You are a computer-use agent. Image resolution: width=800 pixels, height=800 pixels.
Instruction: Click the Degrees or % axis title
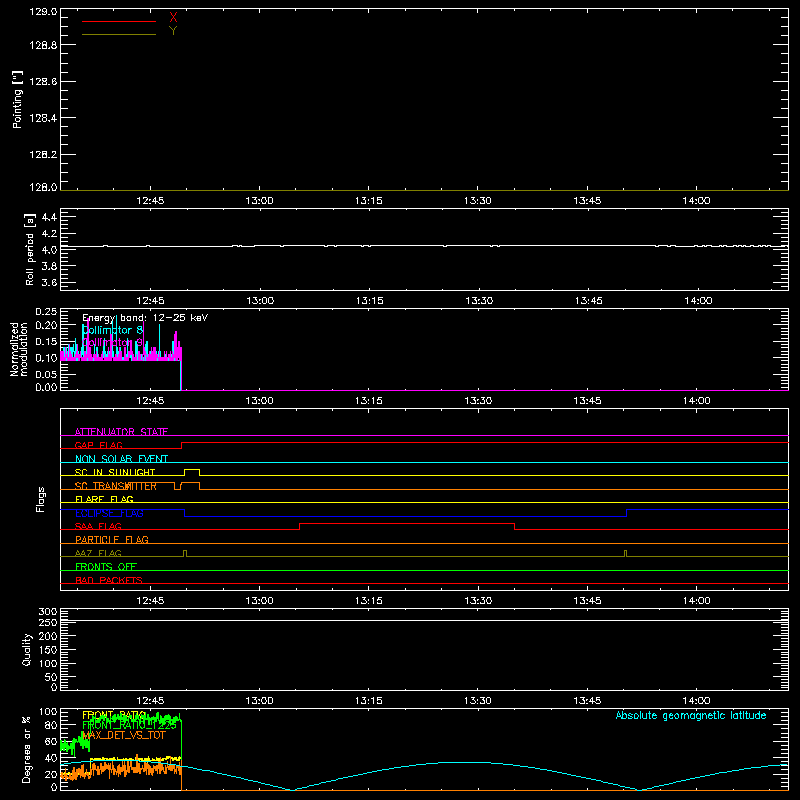[x=27, y=749]
